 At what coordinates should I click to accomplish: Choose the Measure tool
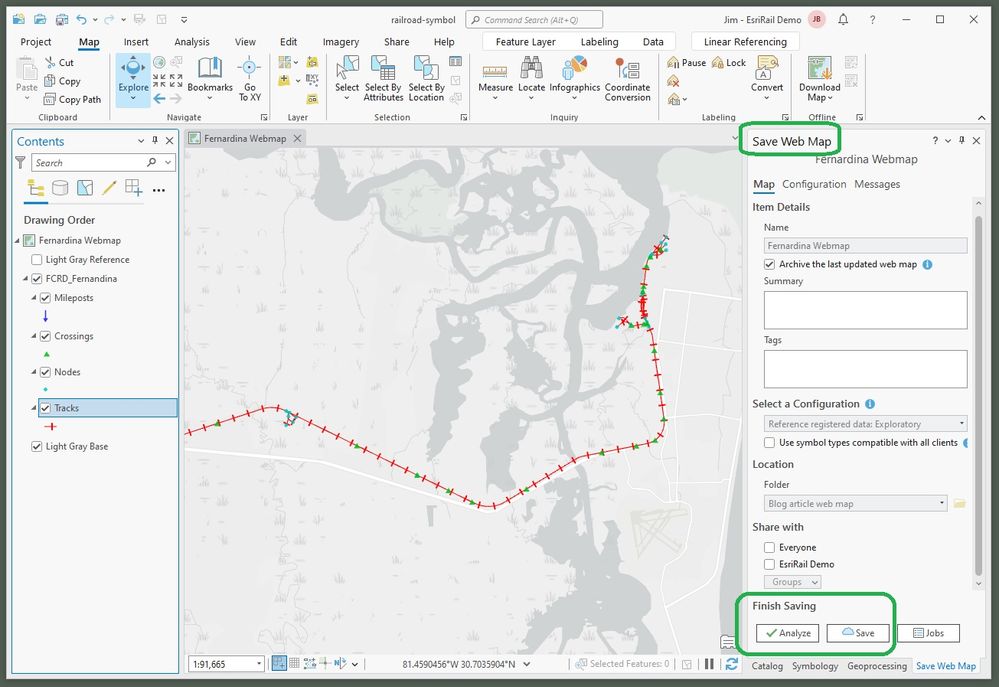[x=495, y=79]
